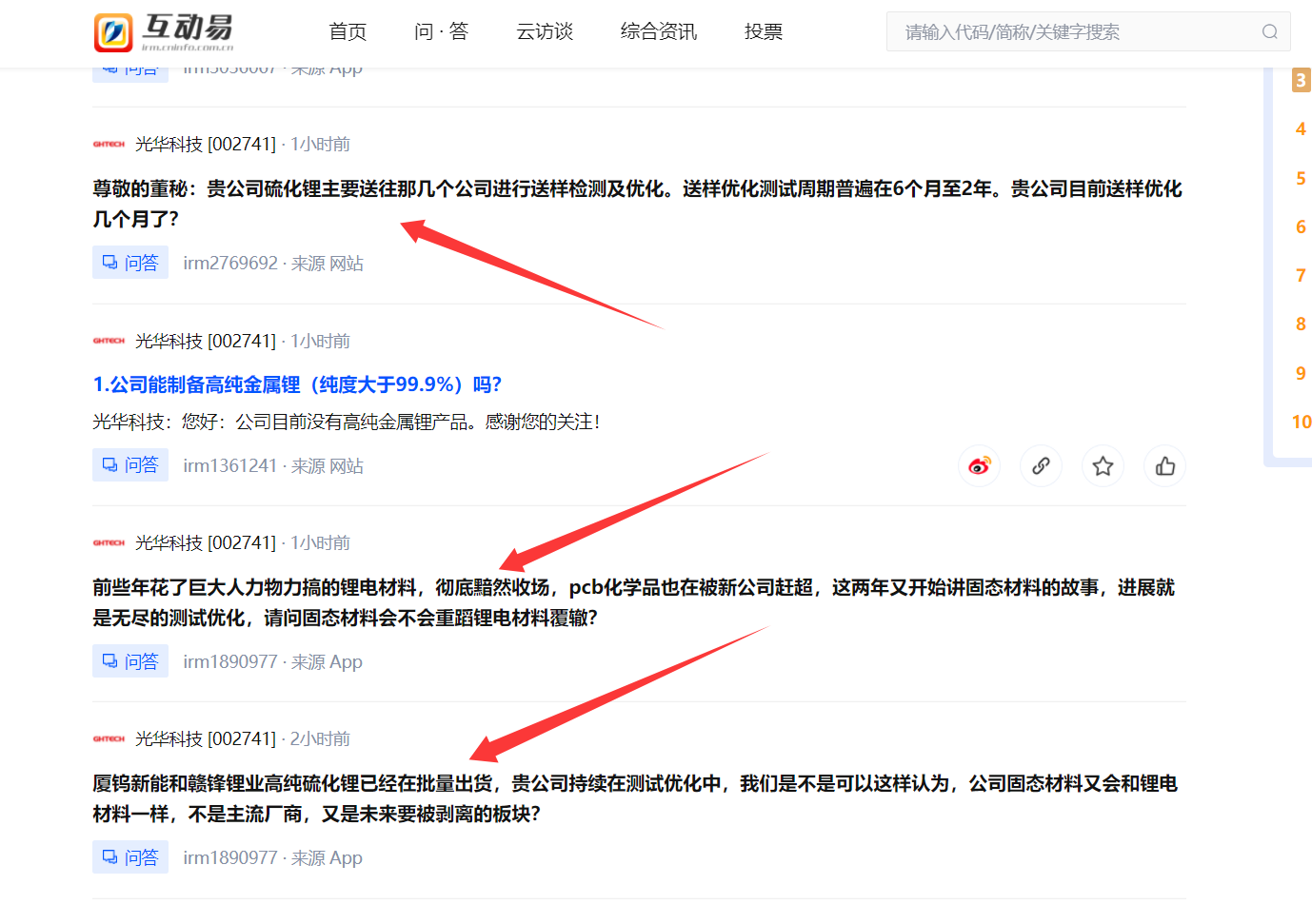The width and height of the screenshot is (1312, 924).
Task: Click GHTECH logo on the 锂电材料覆辙 post
Action: (109, 542)
